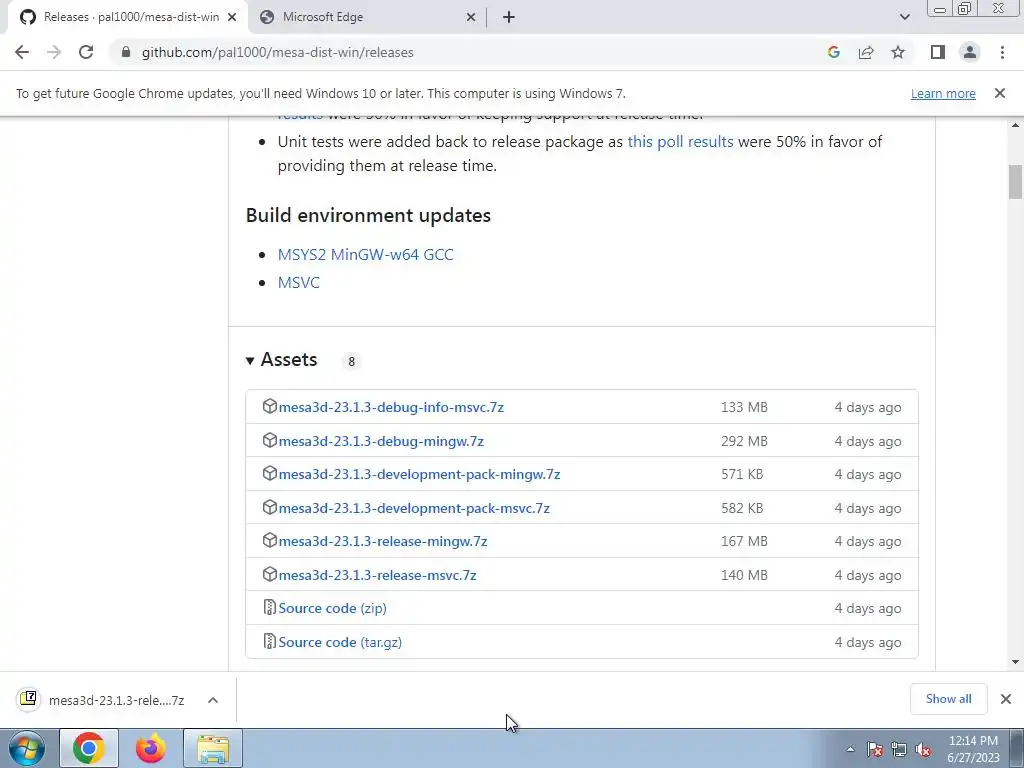Click package icon beside development-pack-msvc.7z
The width and height of the screenshot is (1024, 768).
point(269,507)
